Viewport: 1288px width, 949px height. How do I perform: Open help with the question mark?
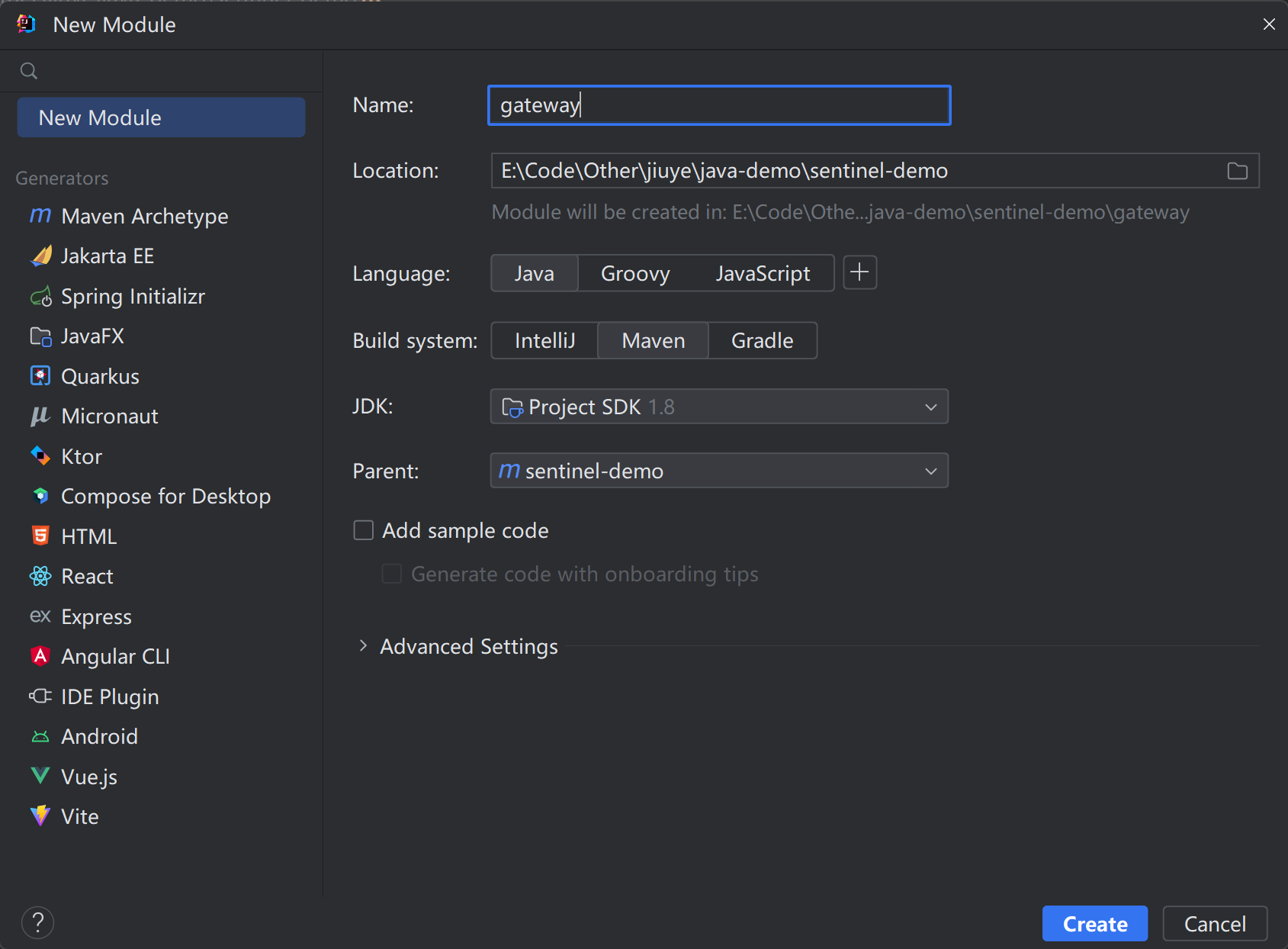pos(37,922)
